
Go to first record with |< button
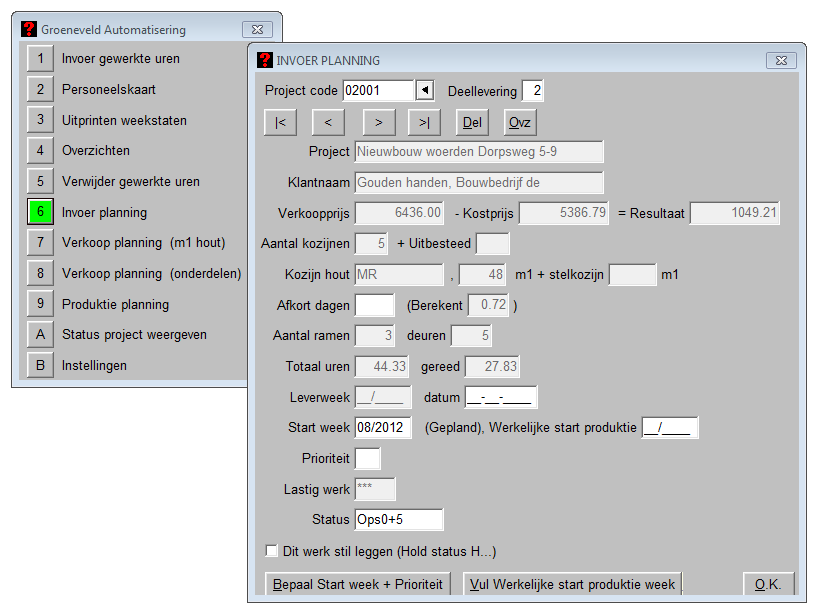tap(280, 122)
